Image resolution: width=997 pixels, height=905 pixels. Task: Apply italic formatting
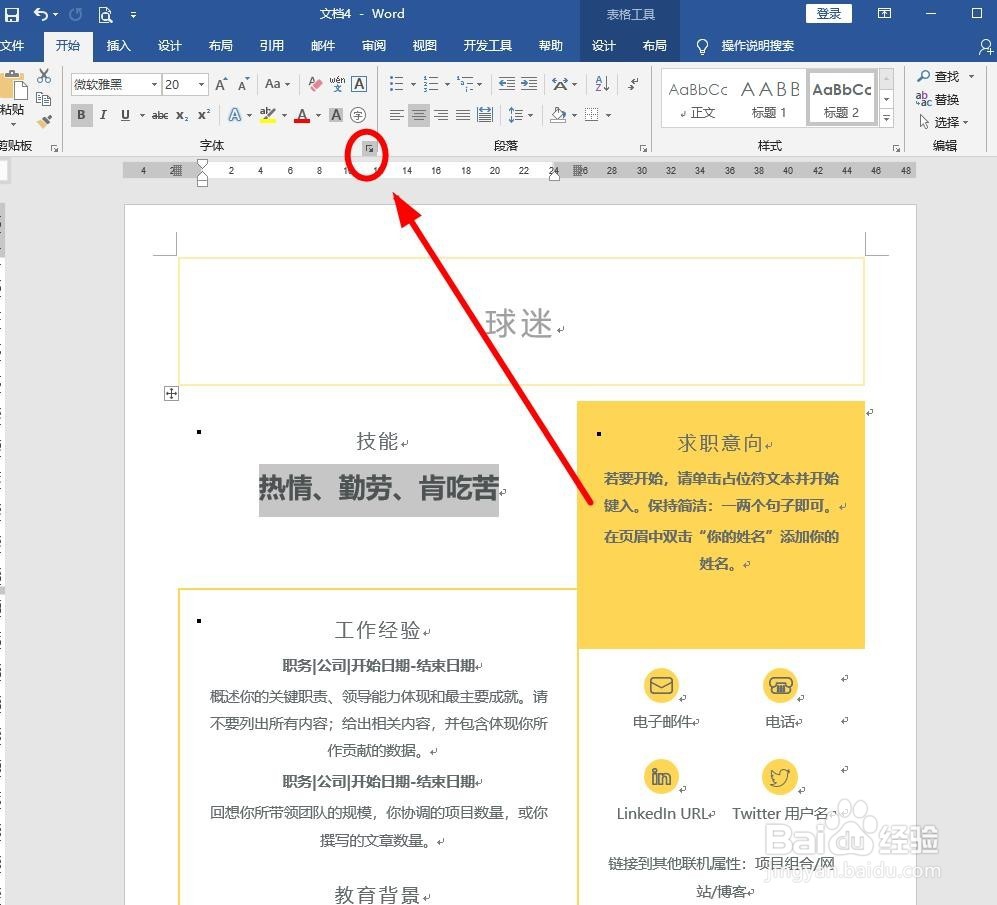104,115
